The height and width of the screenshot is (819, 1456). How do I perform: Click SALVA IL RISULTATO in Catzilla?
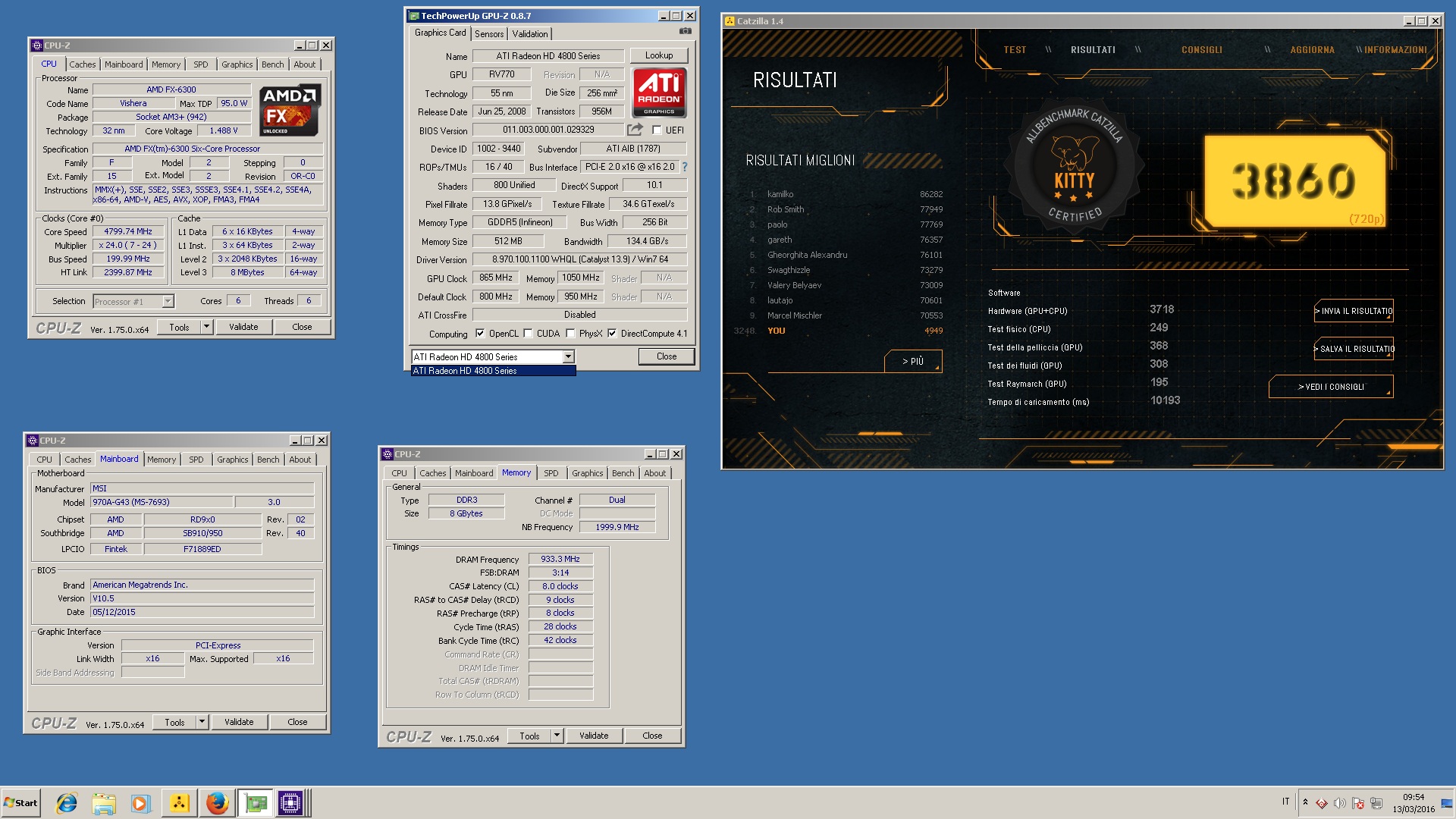click(x=1354, y=349)
